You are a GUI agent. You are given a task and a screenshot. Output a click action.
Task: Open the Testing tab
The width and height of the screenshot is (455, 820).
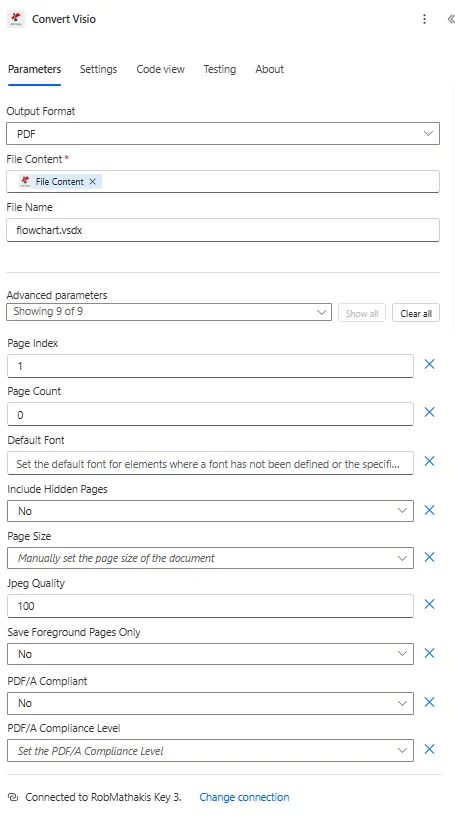(x=220, y=70)
